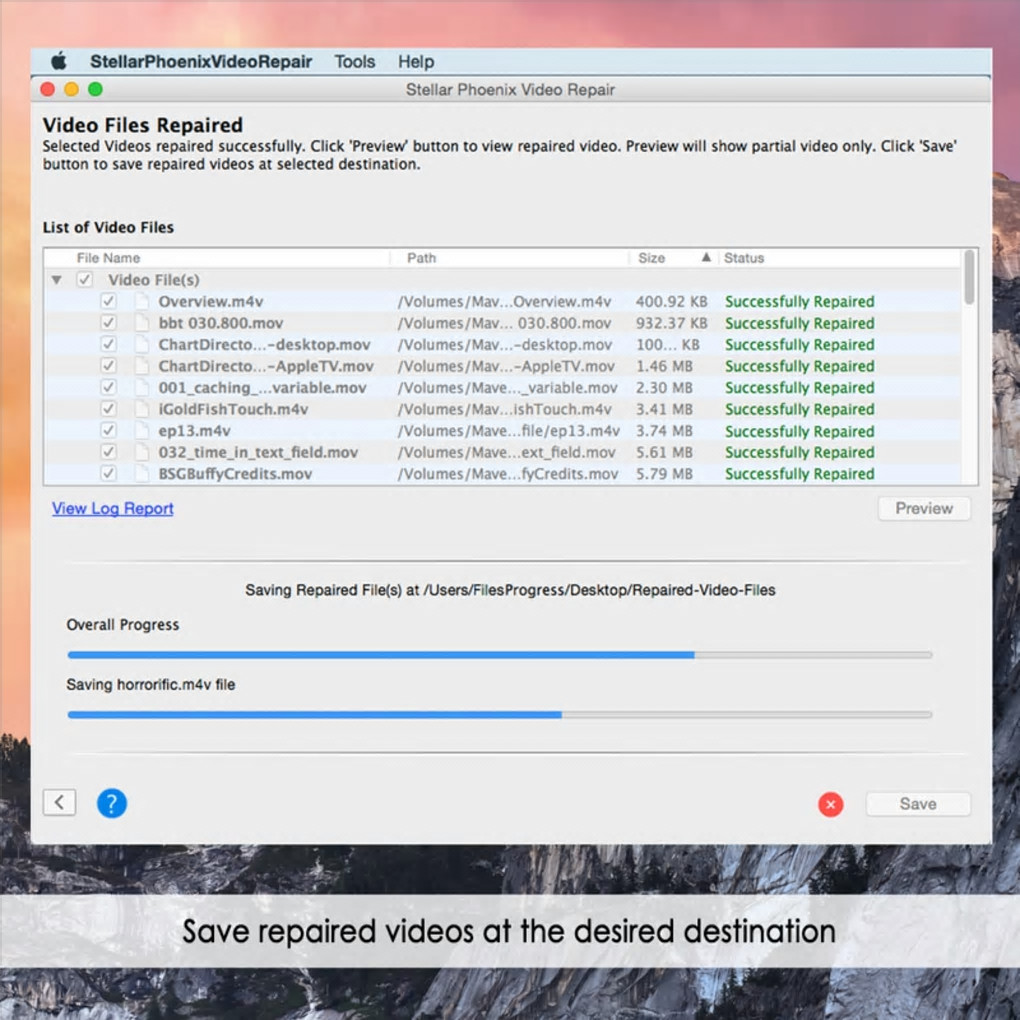Uncheck the 032_time_in_text_field.mov checkbox
This screenshot has height=1020, width=1020.
[x=109, y=451]
